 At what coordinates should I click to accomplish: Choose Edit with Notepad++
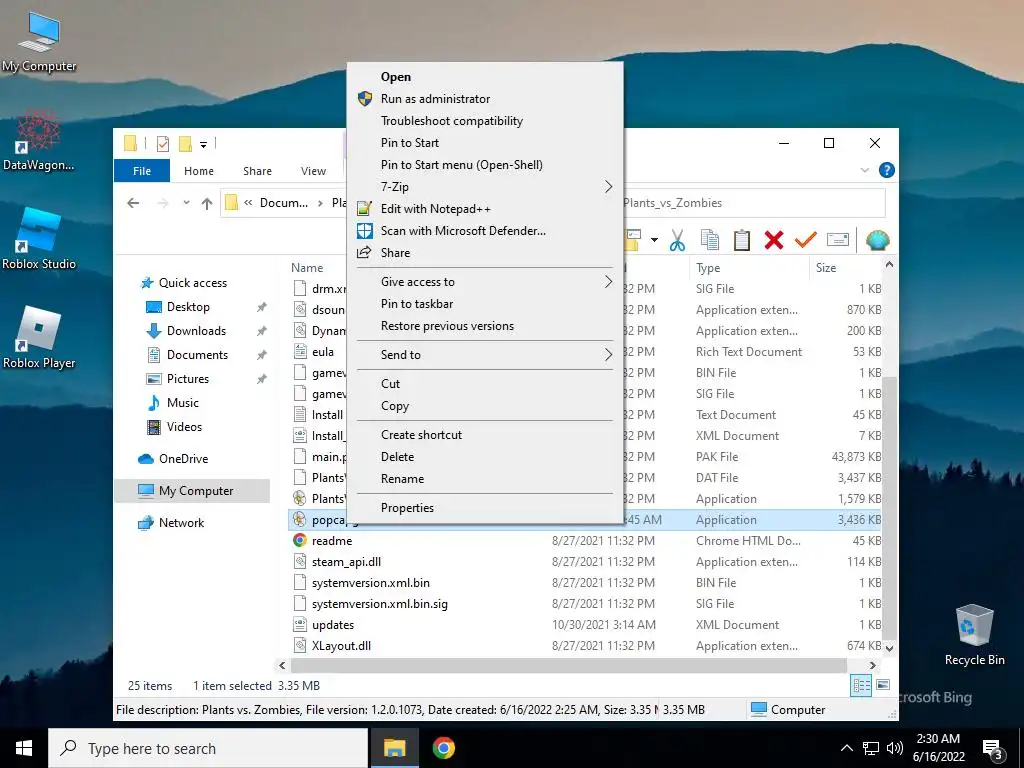[x=436, y=209]
